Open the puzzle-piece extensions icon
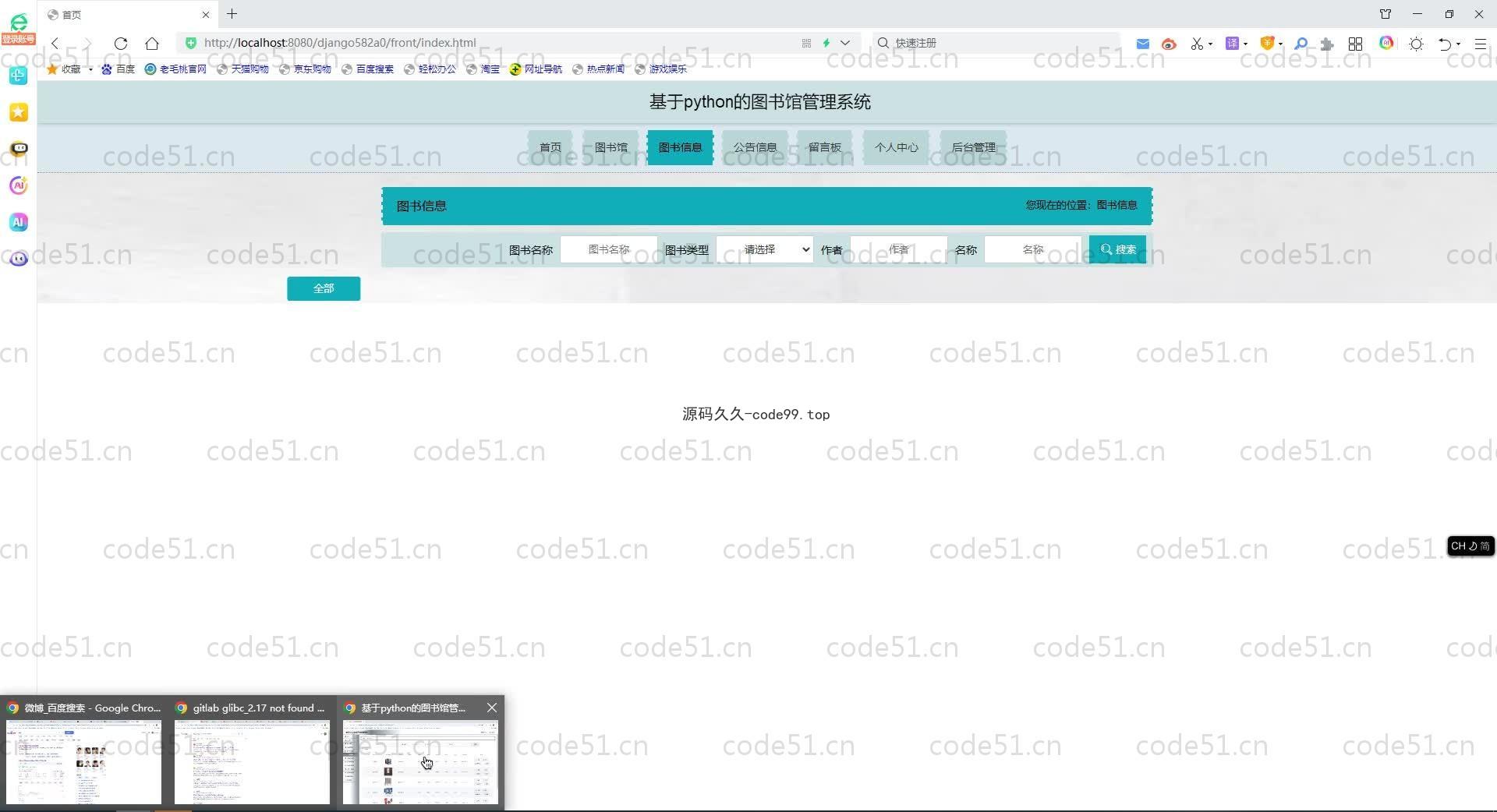 click(1327, 44)
